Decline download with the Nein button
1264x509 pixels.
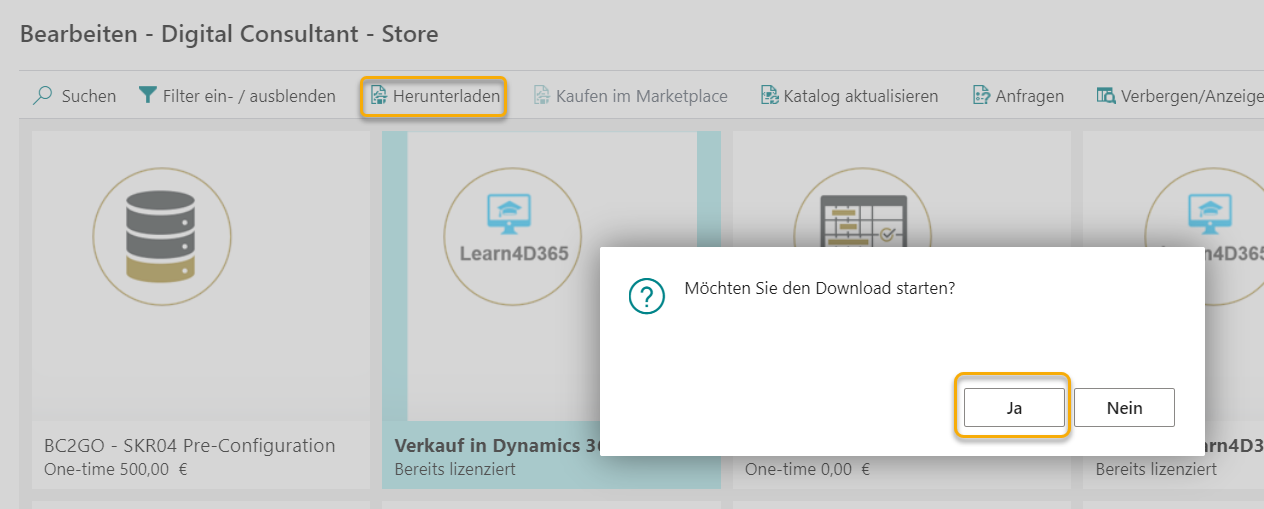point(1124,408)
